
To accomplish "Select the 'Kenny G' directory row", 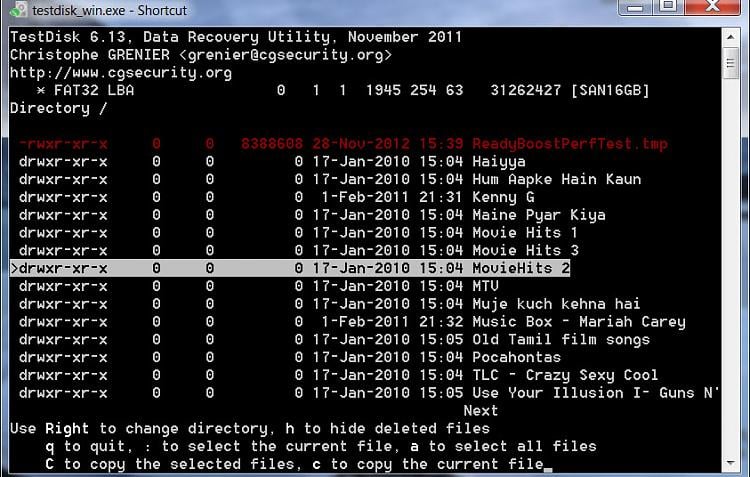I will (x=276, y=197).
